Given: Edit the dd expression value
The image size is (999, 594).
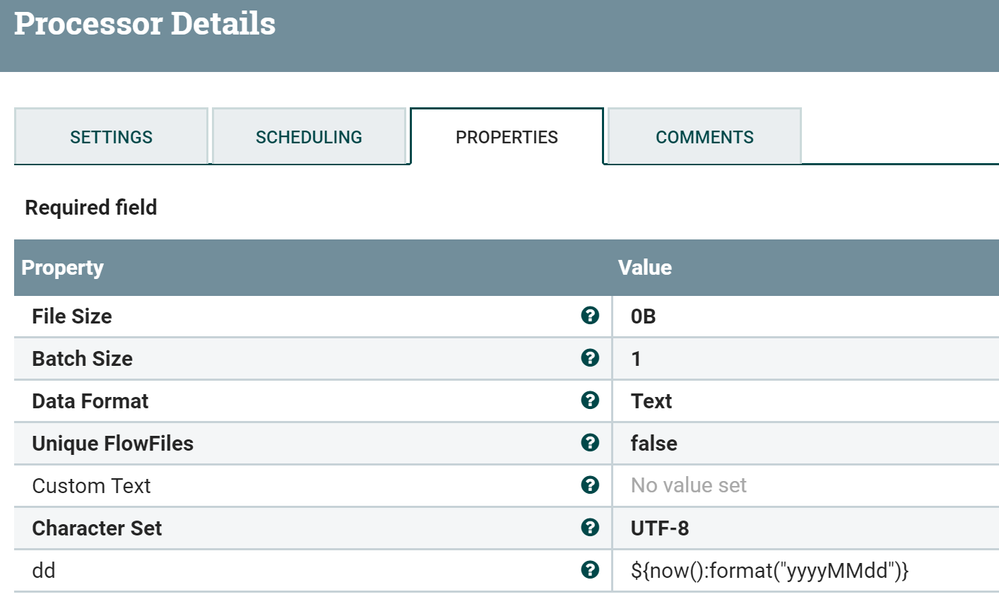Looking at the screenshot, I should [769, 570].
